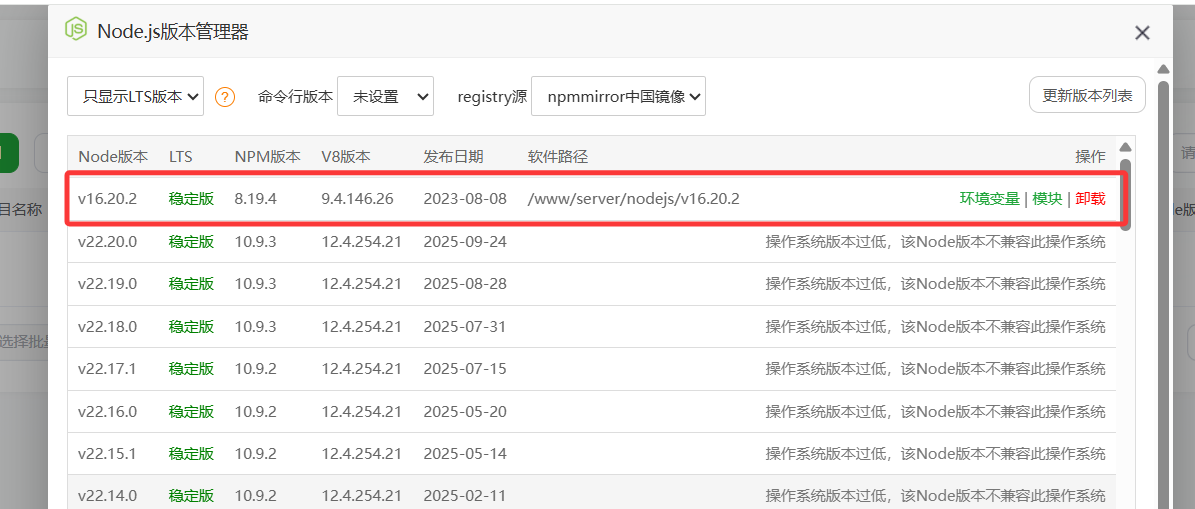Click the 更新版本列表 button

pyautogui.click(x=1088, y=95)
